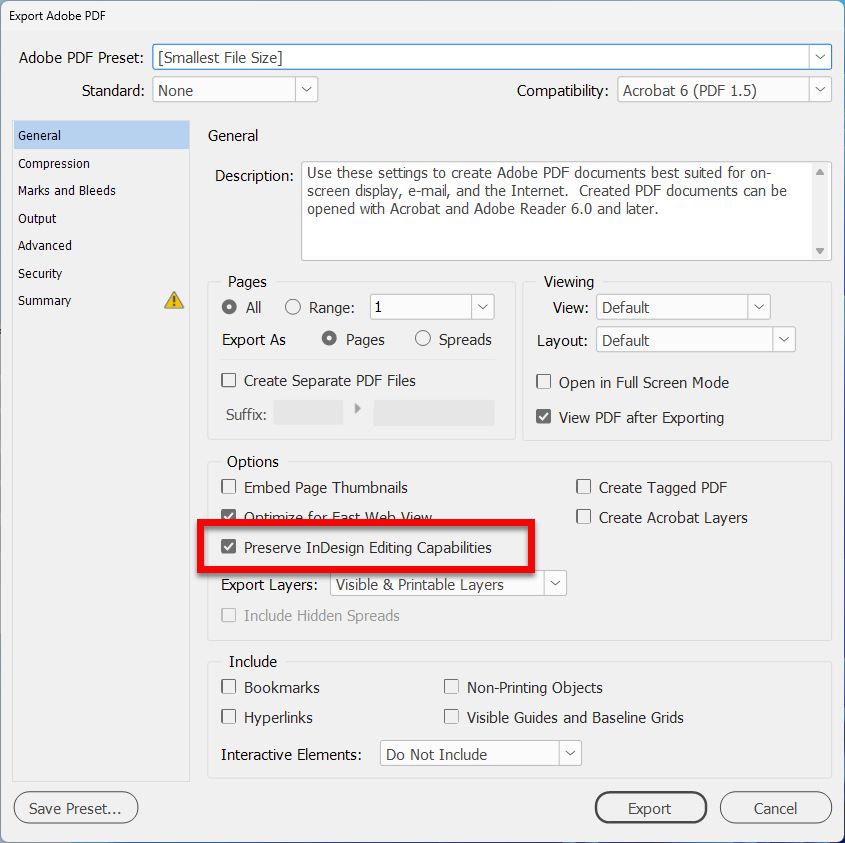Click the warning icon beside Summary
Viewport: 845px width, 843px height.
point(174,300)
